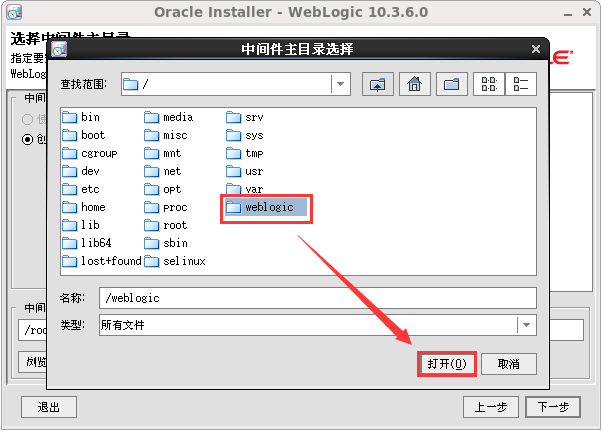Jump to the home directory icon
This screenshot has width=604, height=431.
coord(415,84)
